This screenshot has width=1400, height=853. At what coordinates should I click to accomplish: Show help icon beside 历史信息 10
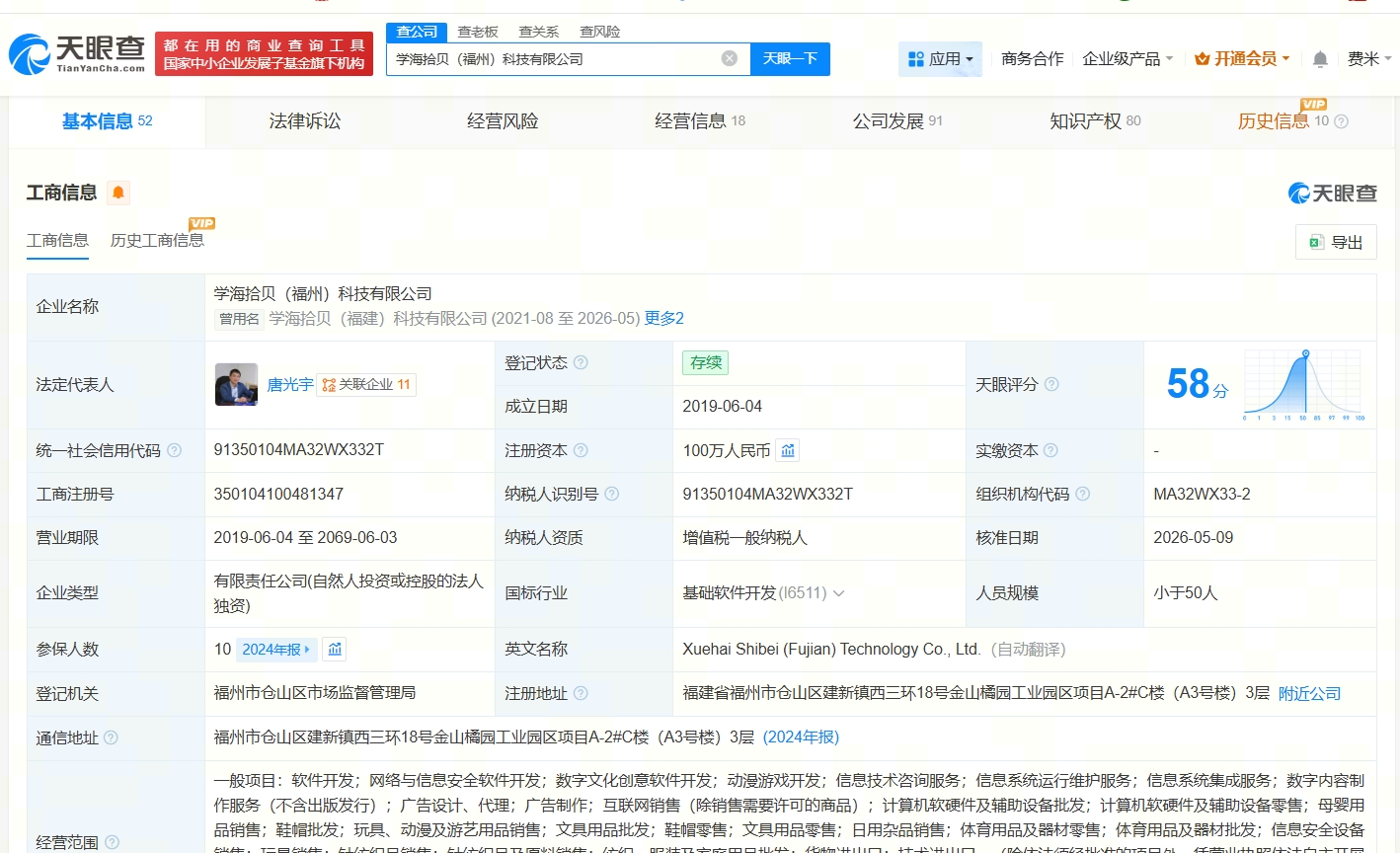[1341, 121]
